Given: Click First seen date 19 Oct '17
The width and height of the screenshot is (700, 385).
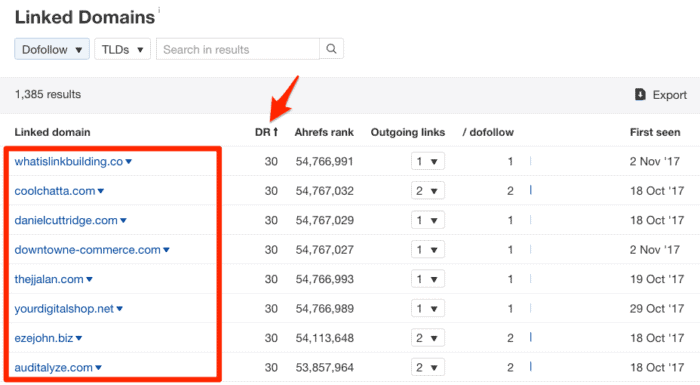Looking at the screenshot, I should click(x=657, y=279).
